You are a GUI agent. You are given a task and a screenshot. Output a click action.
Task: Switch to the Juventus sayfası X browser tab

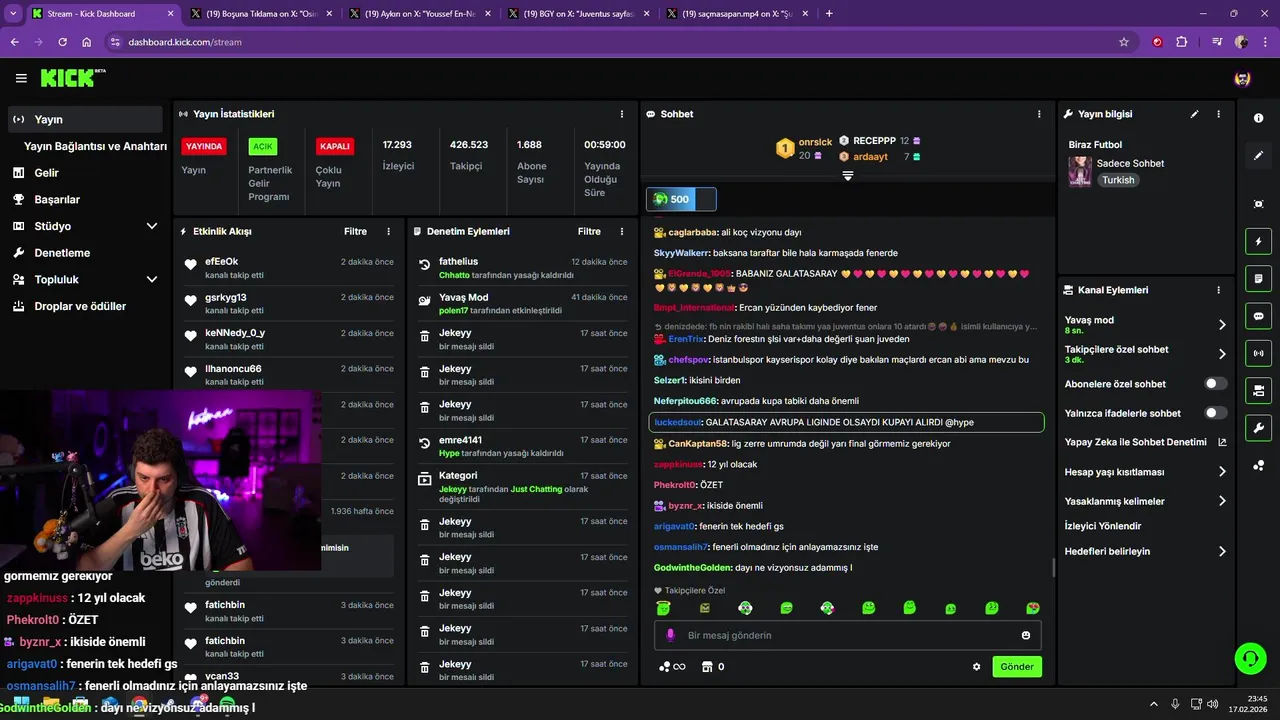pyautogui.click(x=577, y=14)
